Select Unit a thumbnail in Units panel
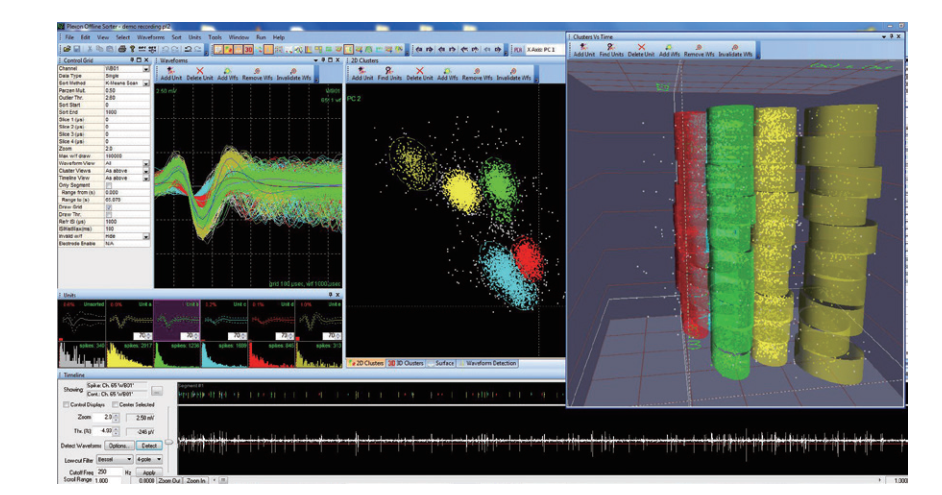Screen dimensions: 942x495 click(130, 321)
